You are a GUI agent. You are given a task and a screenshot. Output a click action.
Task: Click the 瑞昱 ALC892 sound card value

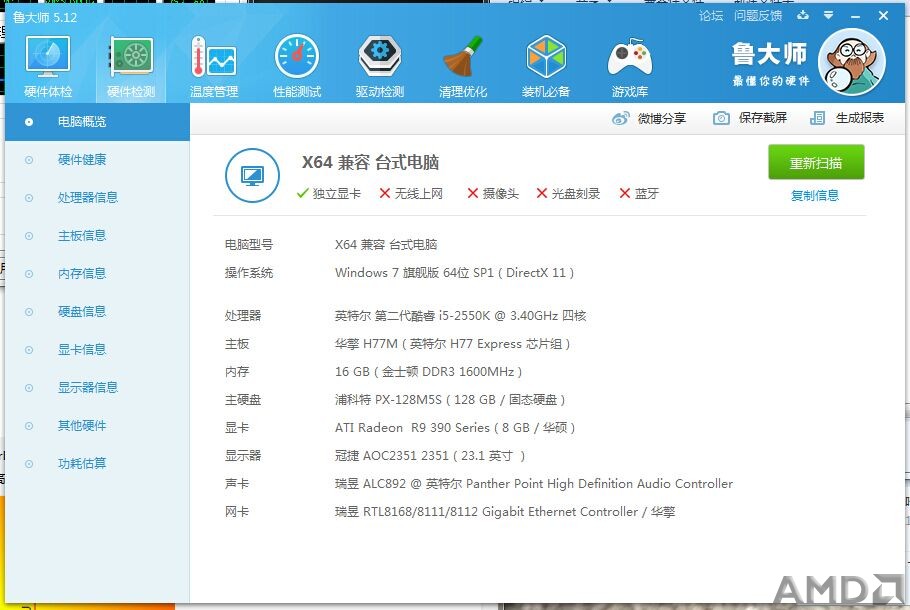click(x=533, y=483)
